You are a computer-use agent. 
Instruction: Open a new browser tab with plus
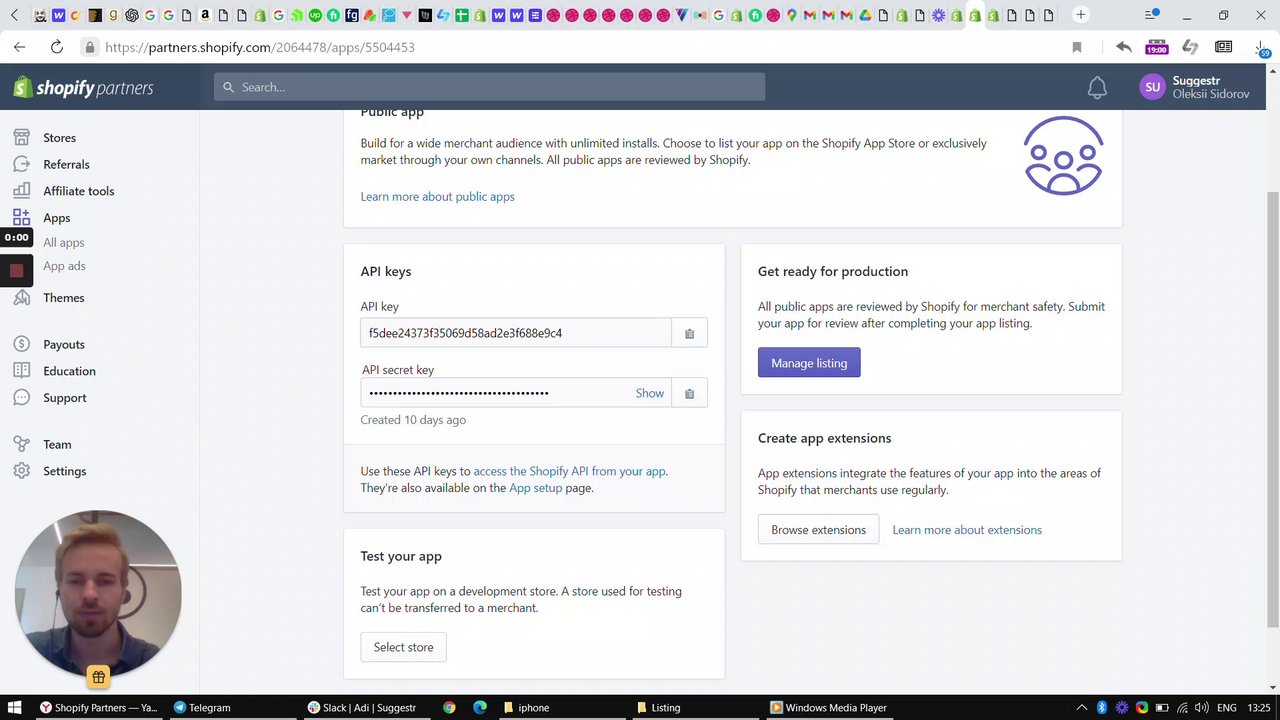pos(1081,15)
